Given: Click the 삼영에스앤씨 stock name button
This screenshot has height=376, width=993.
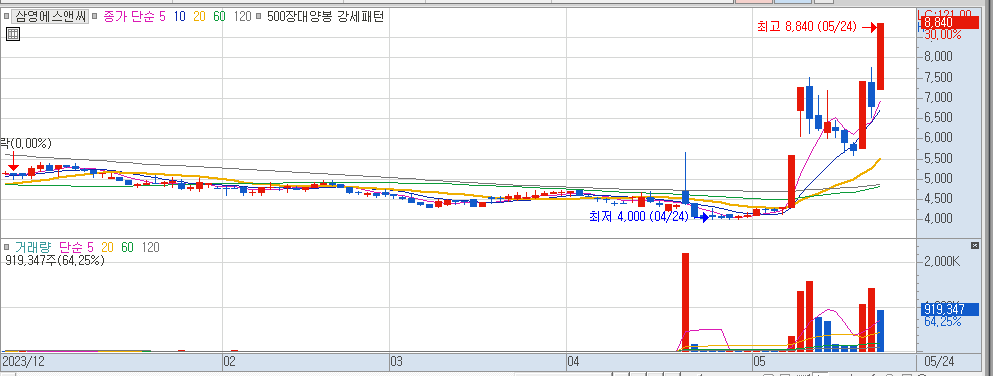Looking at the screenshot, I should pos(50,17).
